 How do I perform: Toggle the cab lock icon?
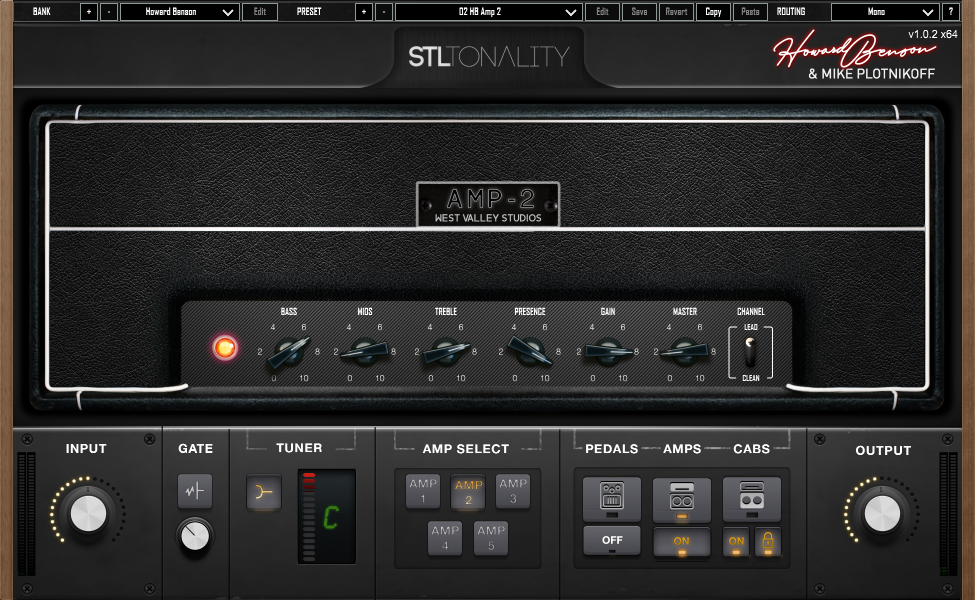[x=768, y=541]
